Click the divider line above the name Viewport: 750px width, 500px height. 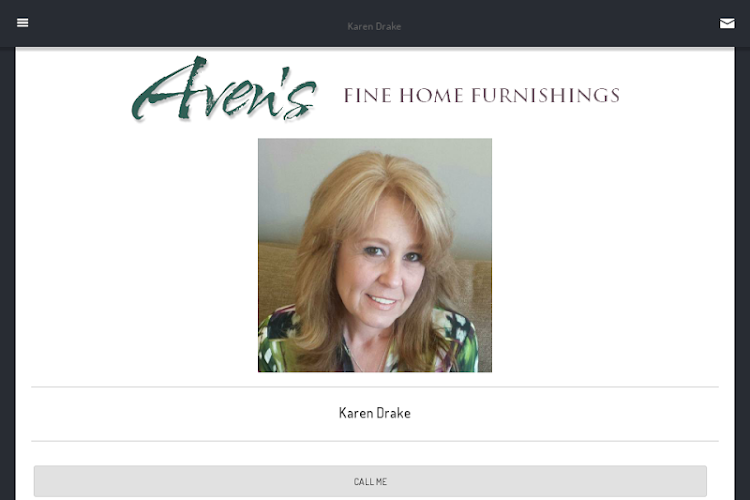coord(375,387)
